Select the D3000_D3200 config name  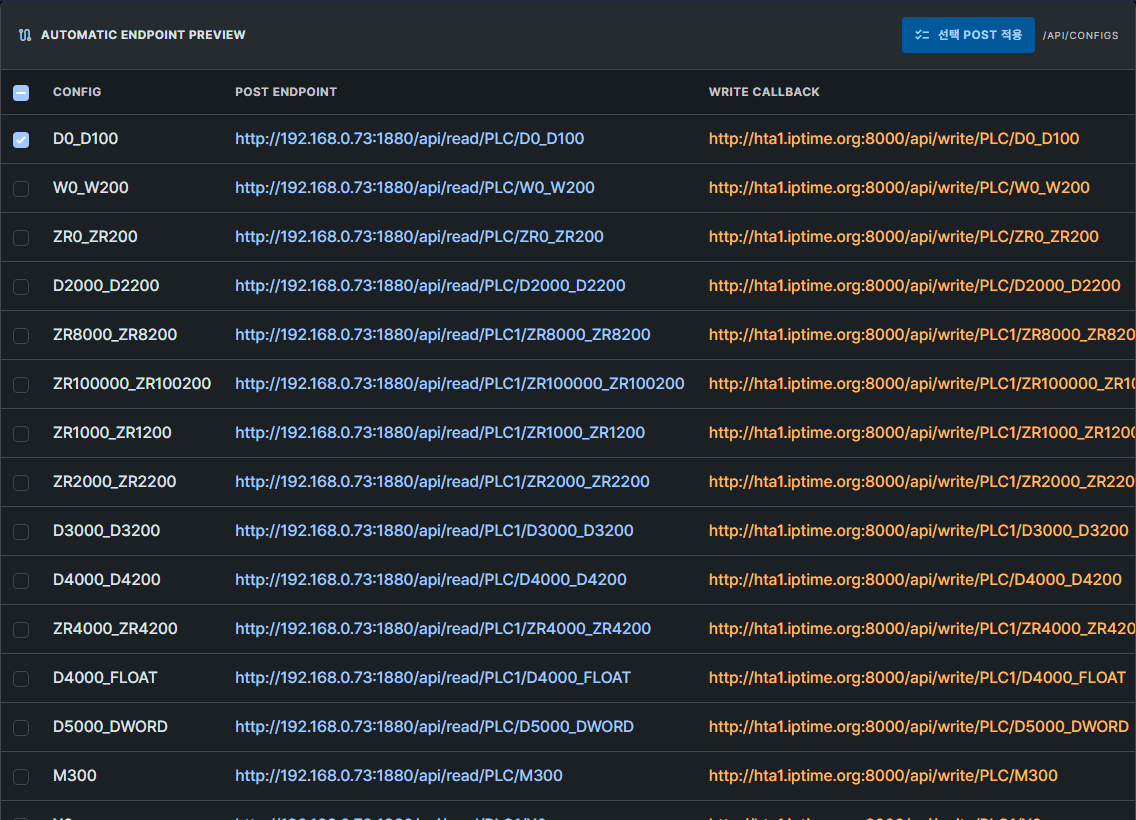coord(106,530)
